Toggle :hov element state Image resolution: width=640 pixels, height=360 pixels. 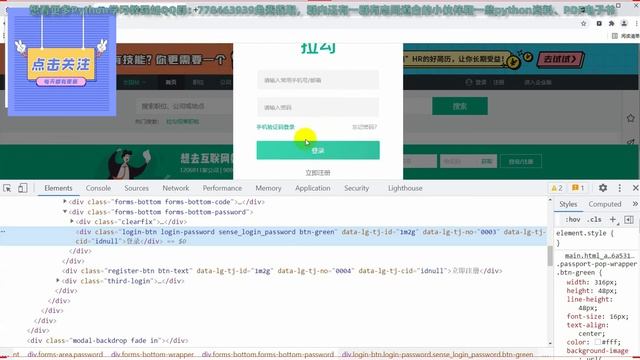(x=573, y=220)
